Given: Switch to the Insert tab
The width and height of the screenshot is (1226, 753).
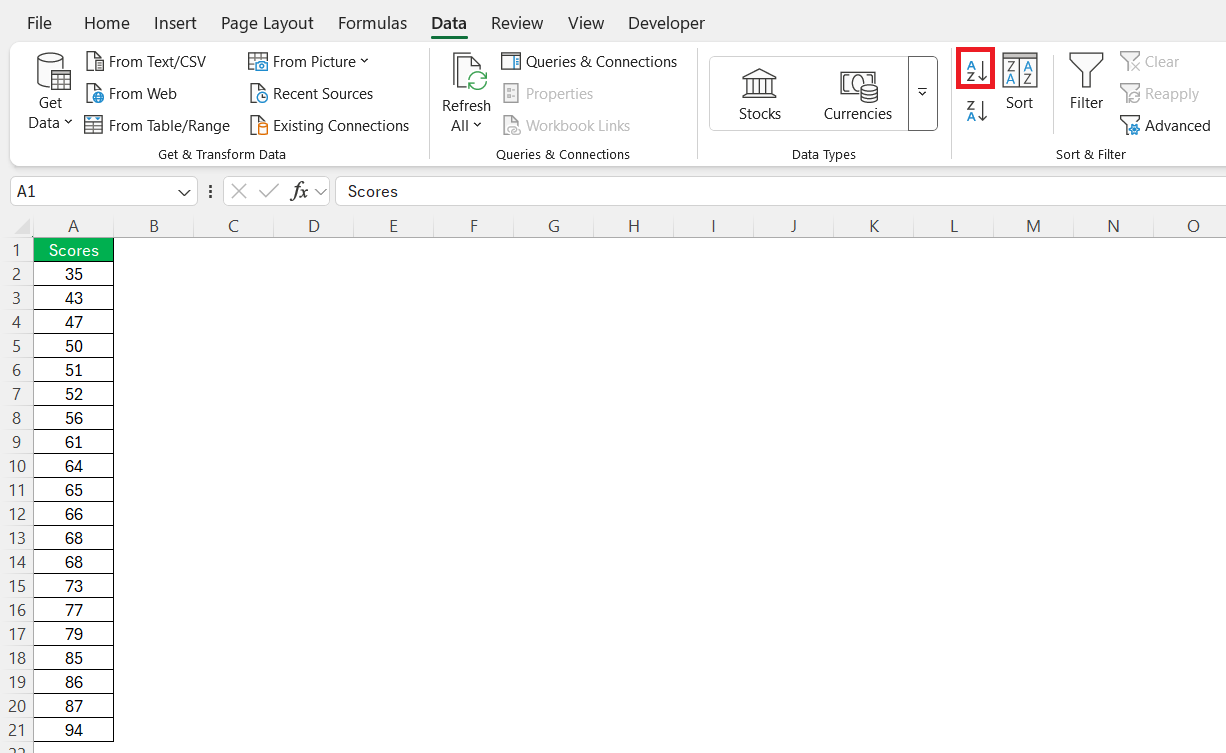Looking at the screenshot, I should point(175,23).
